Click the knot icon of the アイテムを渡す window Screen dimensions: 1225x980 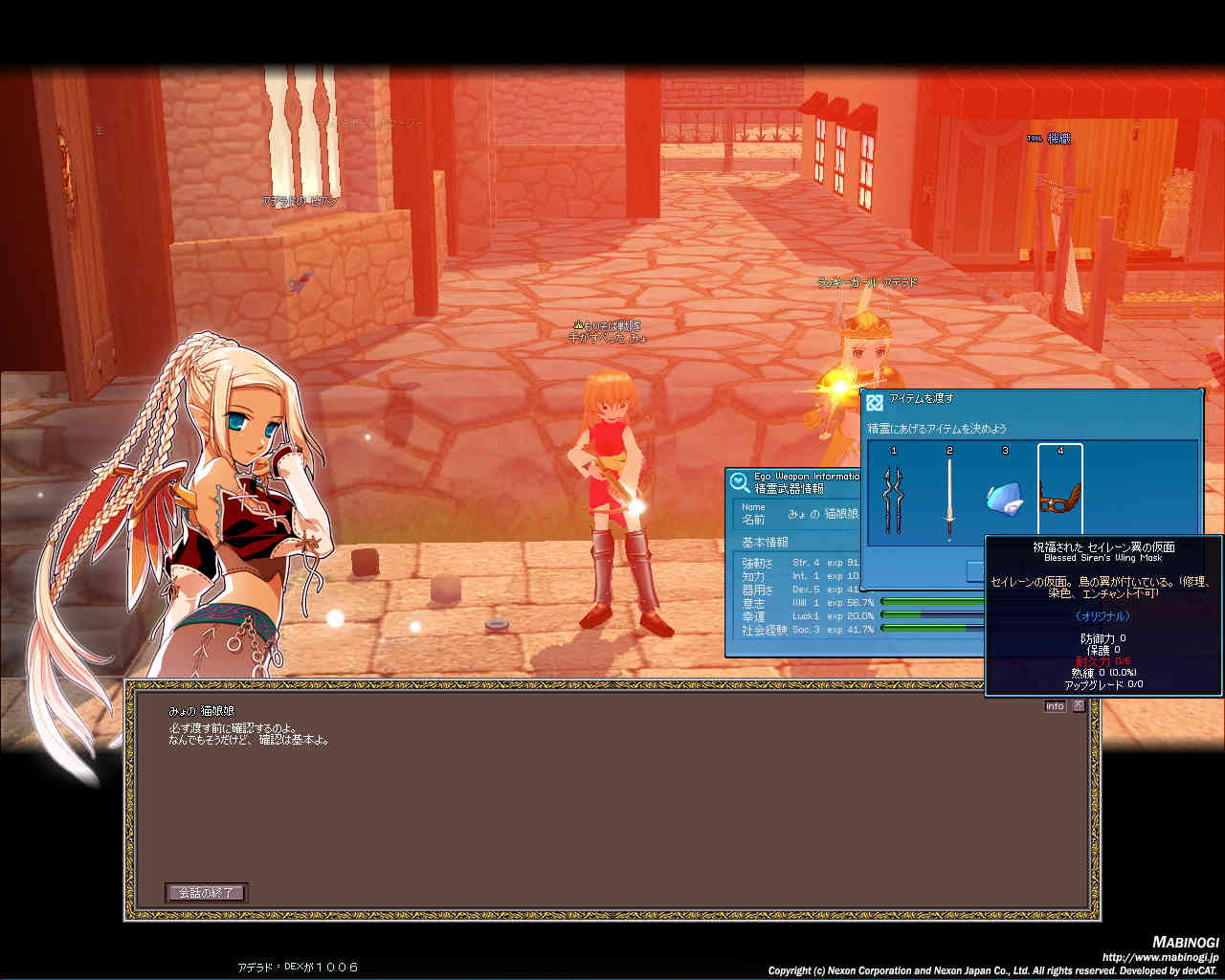(x=874, y=402)
